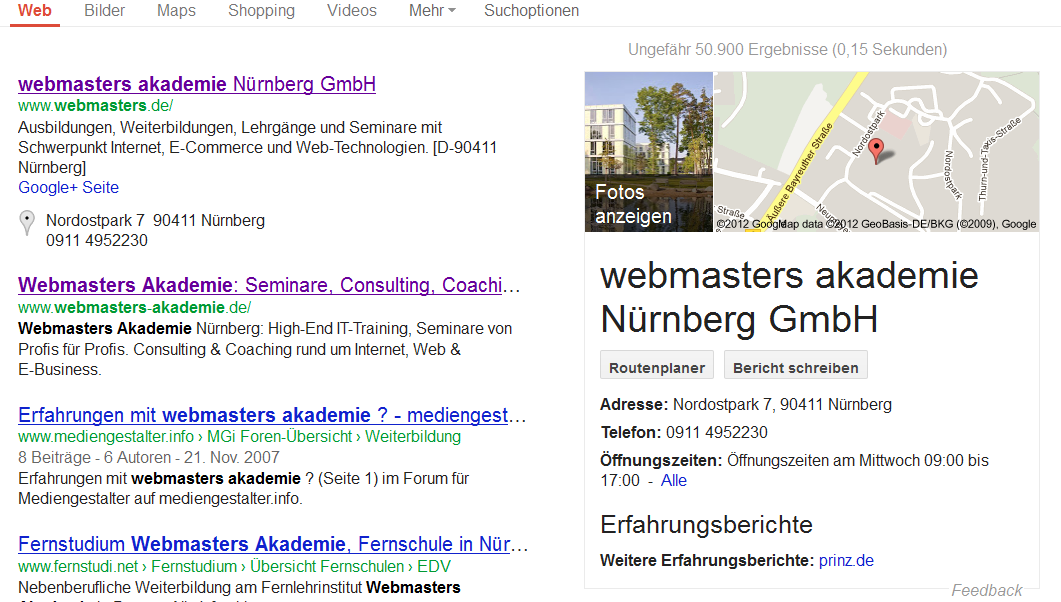Click the Routenplaner button
This screenshot has height=602, width=1061.
click(656, 365)
